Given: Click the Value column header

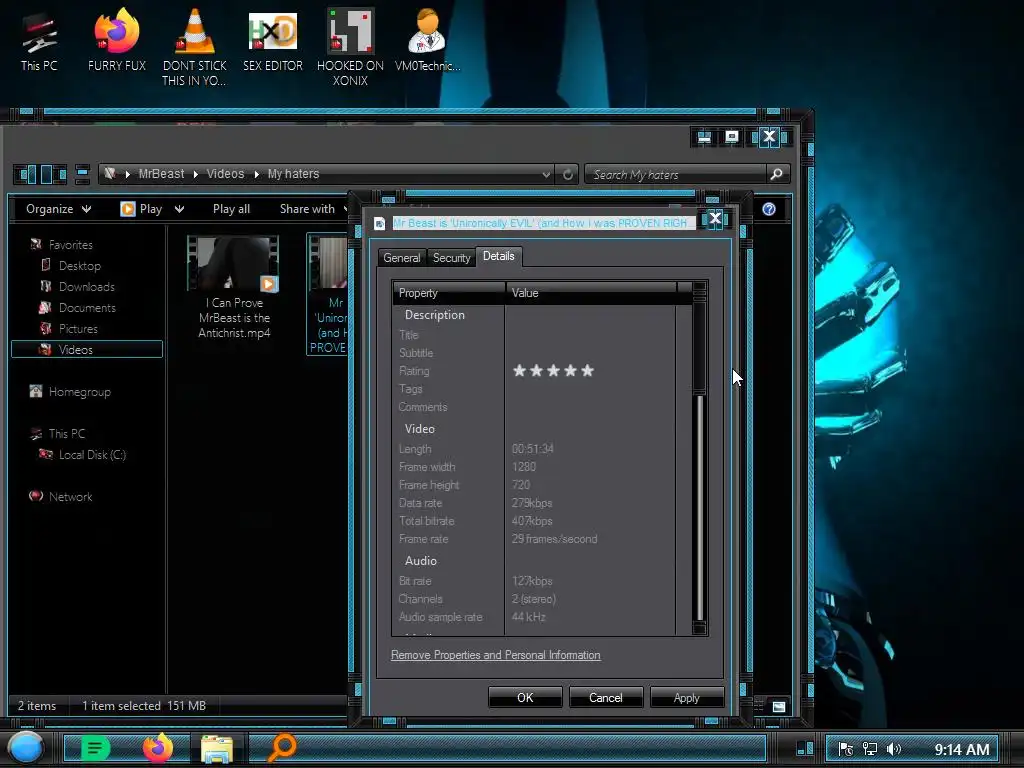Looking at the screenshot, I should [591, 293].
